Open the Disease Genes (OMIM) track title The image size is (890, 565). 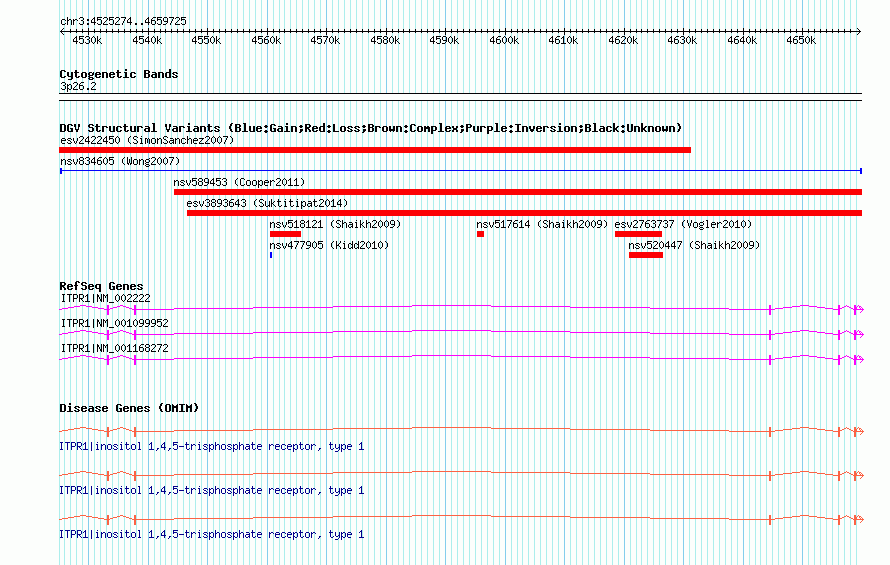129,408
